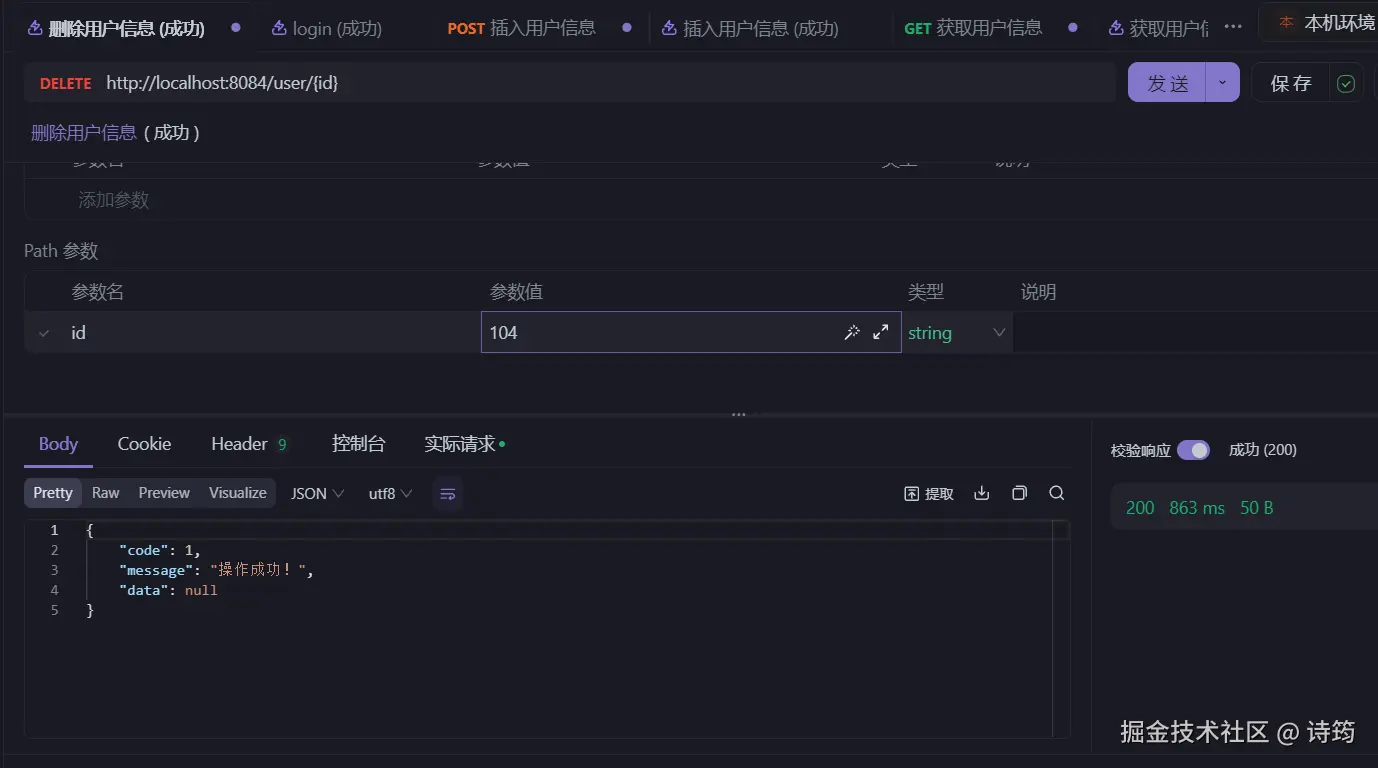Screen dimensions: 1378x768
Task: Toggle the 校验响应 switch
Action: coord(1193,450)
